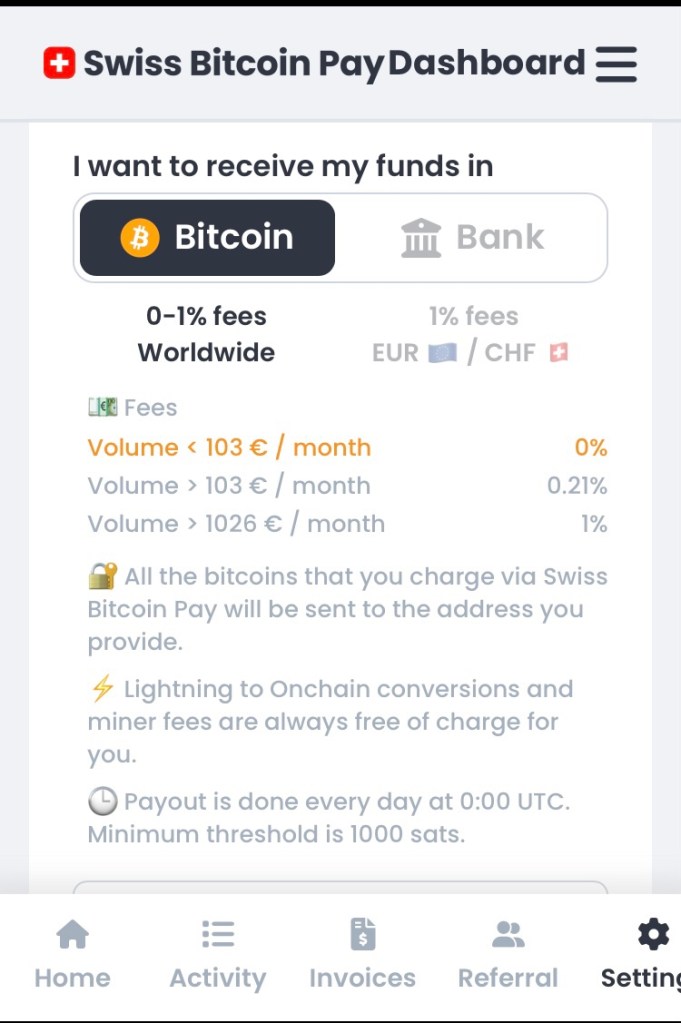Tap the Settings gear icon
Viewport: 681px width, 1023px height.
(x=653, y=935)
